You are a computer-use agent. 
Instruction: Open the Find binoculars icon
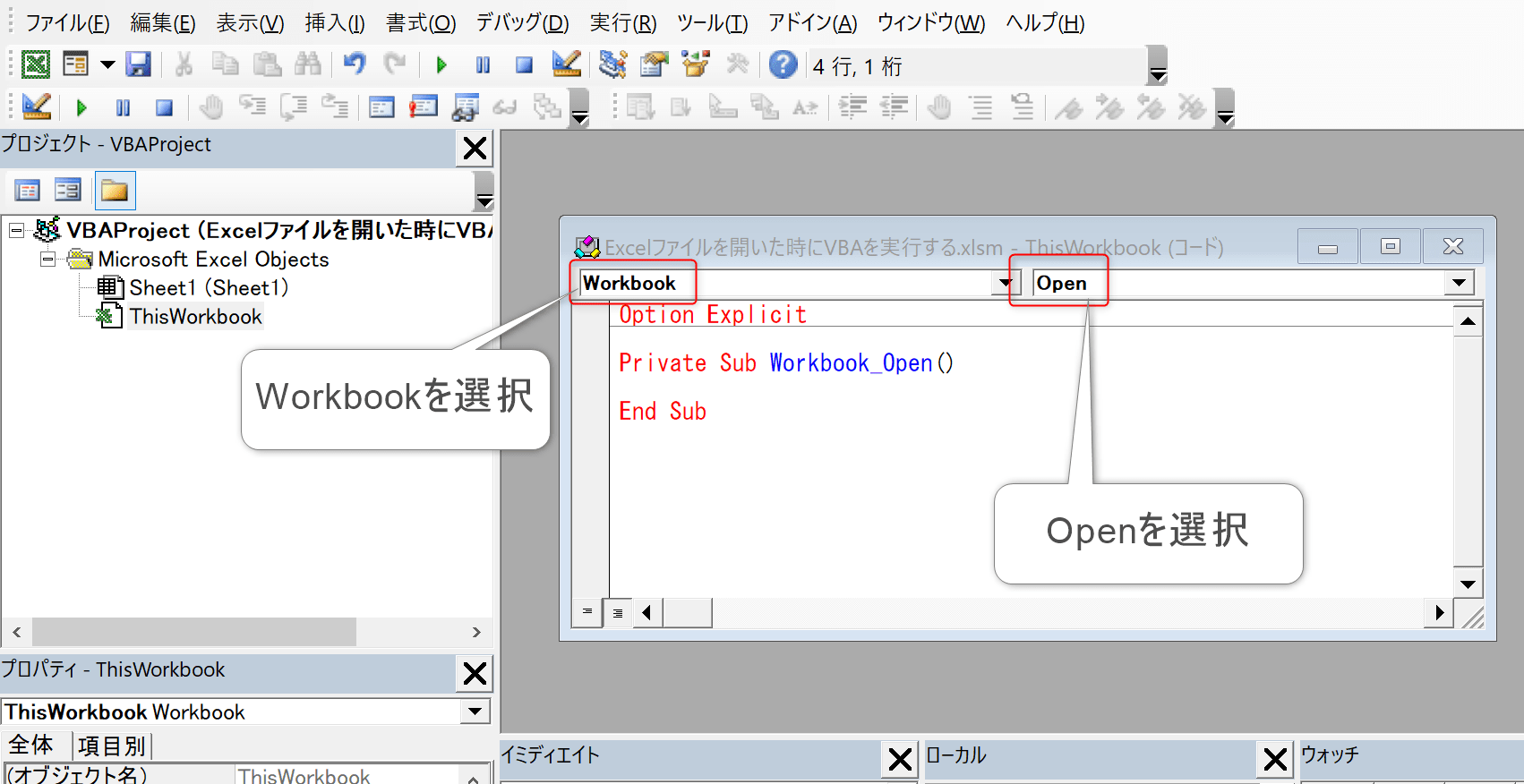pos(307,64)
